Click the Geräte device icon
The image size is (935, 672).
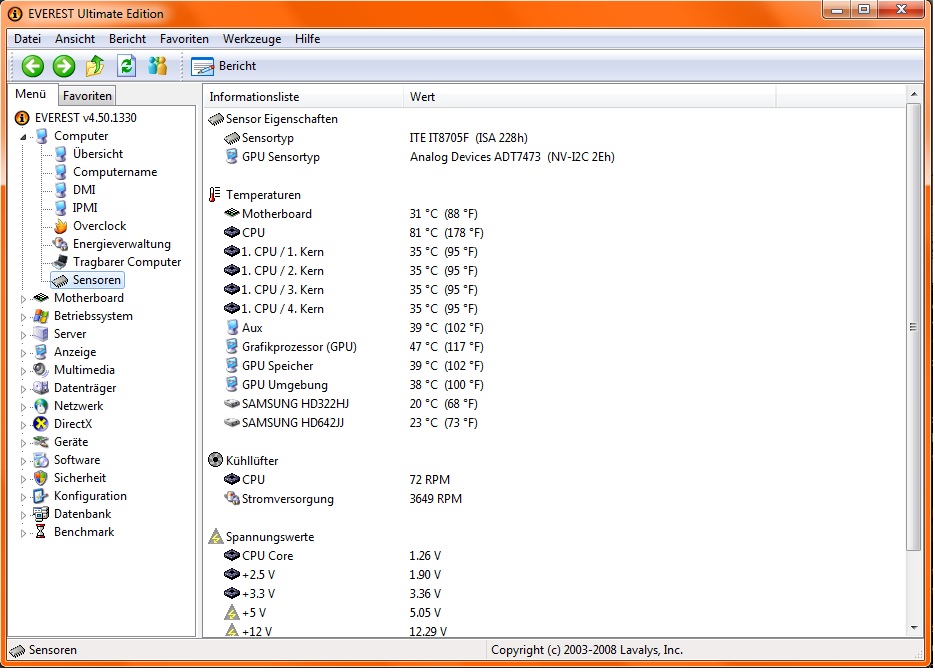tap(41, 442)
